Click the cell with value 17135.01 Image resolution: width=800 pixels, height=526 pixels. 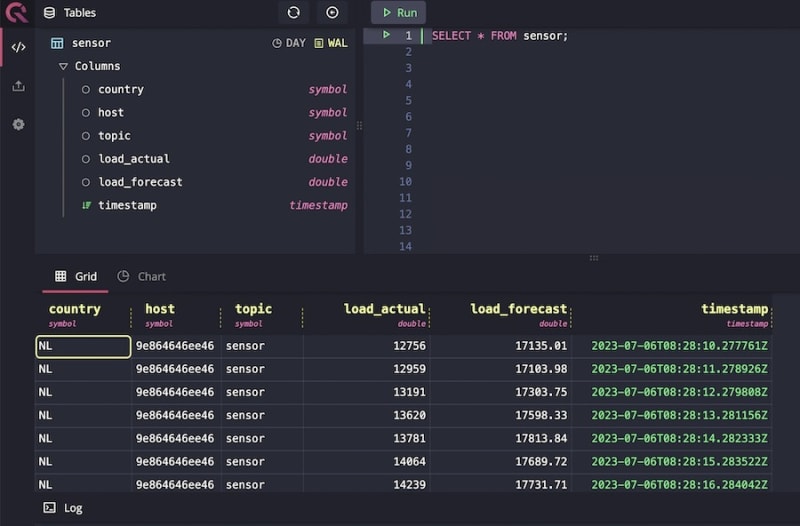tap(501, 346)
